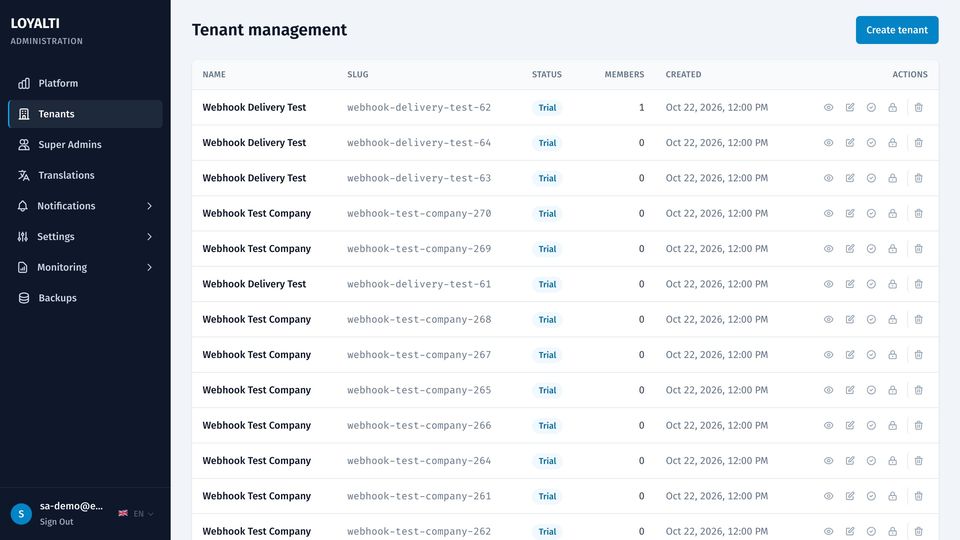Open Backups in the sidebar

coord(85,298)
